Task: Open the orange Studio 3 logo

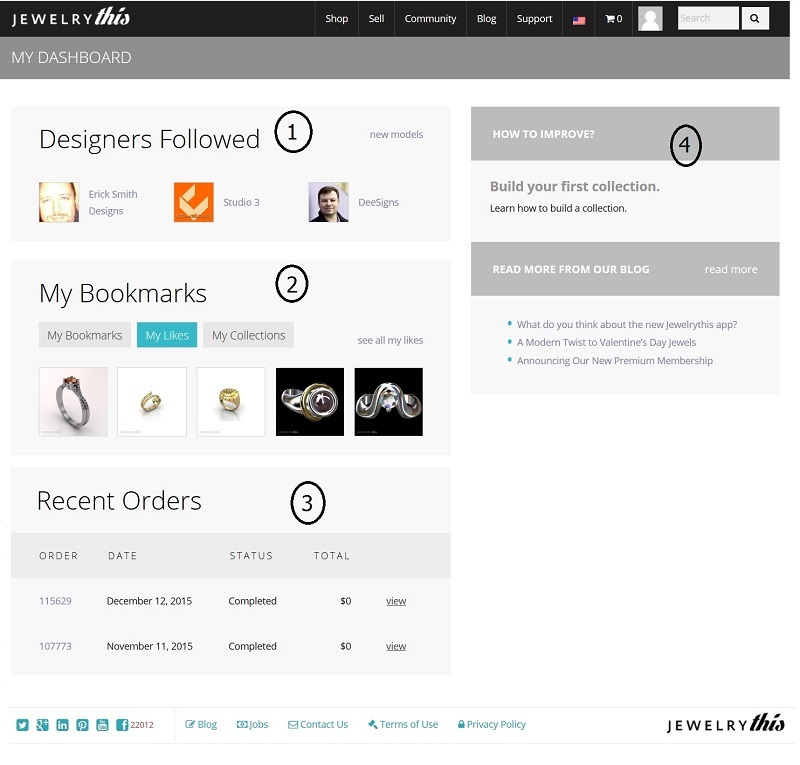Action: pos(193,202)
